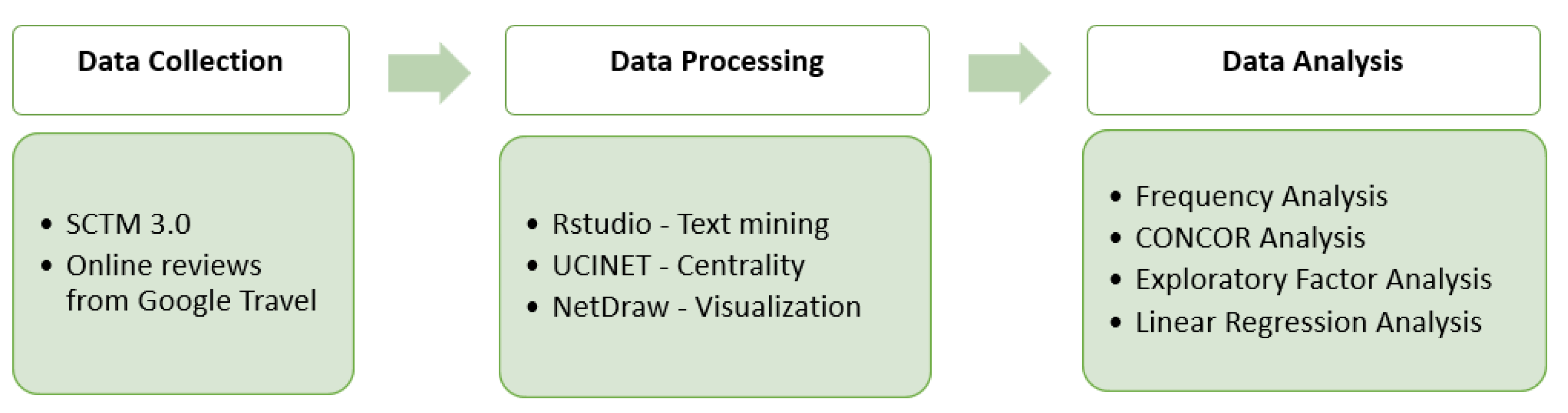Click arrow between Processing and Analysis
The height and width of the screenshot is (413, 1568).
[x=1009, y=73]
